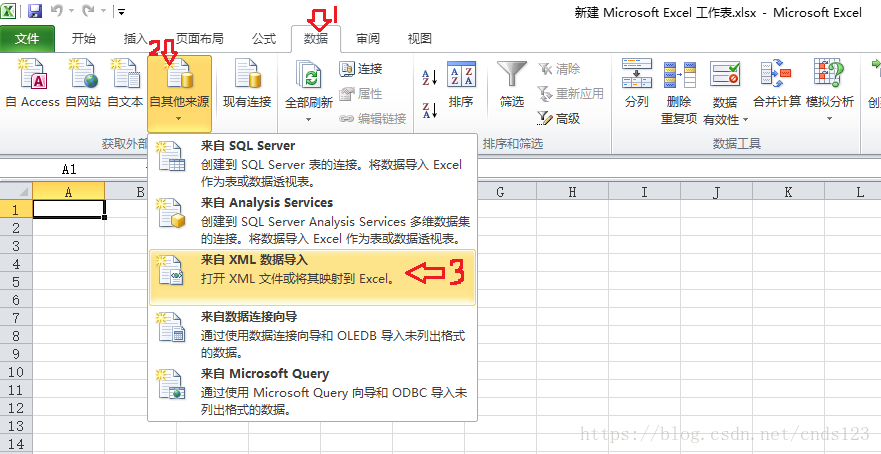
Task: Select row 1 header
Action: (16, 210)
